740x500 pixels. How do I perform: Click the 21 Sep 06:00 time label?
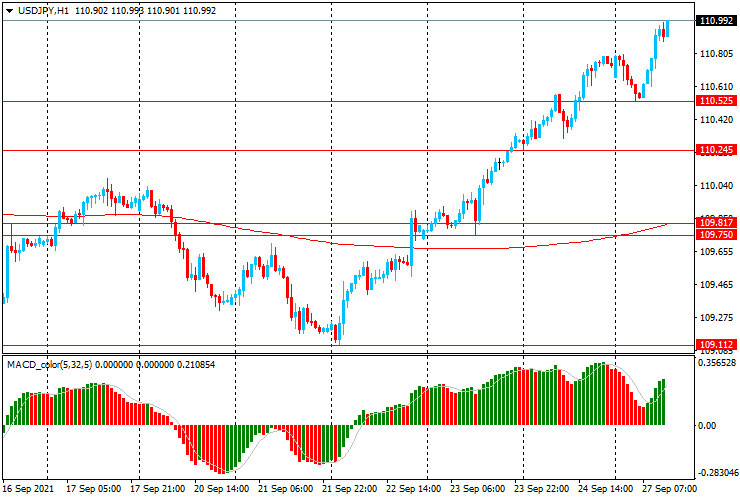tap(286, 489)
